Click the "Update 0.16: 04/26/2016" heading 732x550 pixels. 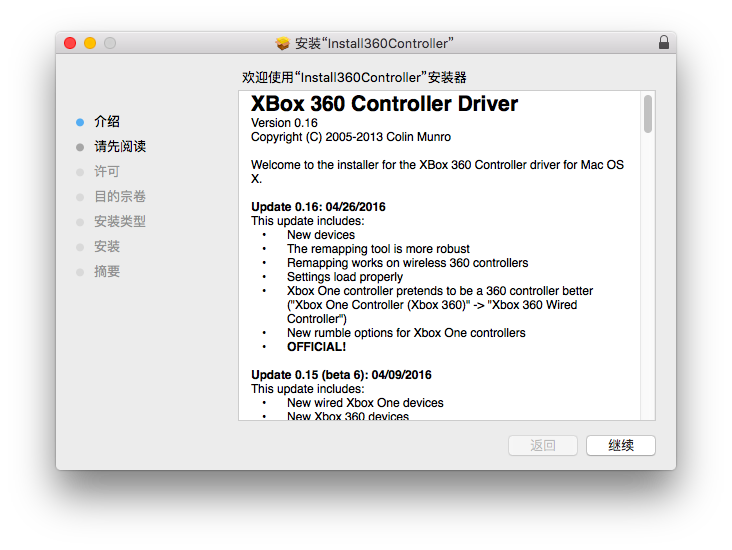pos(318,207)
